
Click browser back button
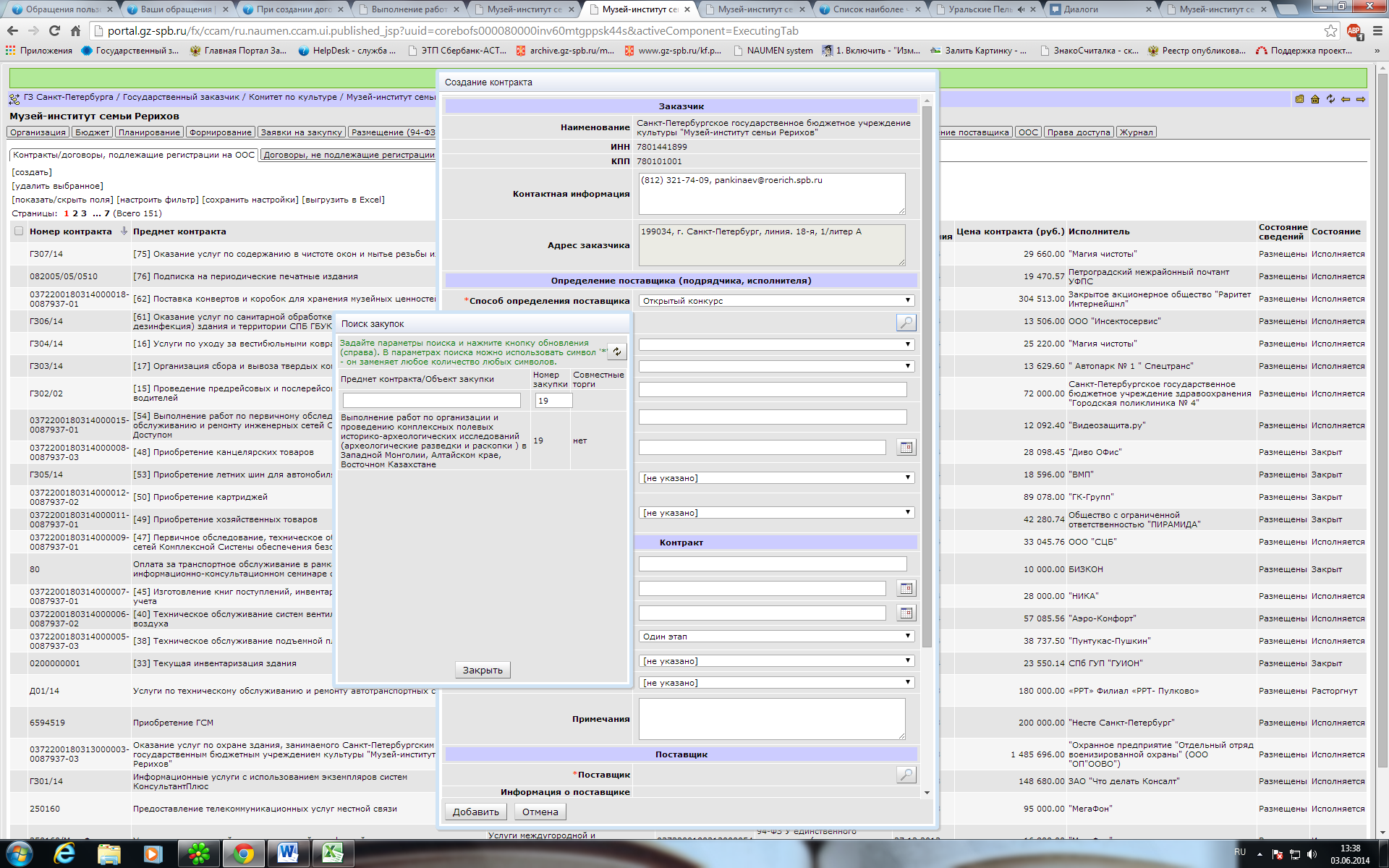click(x=12, y=31)
